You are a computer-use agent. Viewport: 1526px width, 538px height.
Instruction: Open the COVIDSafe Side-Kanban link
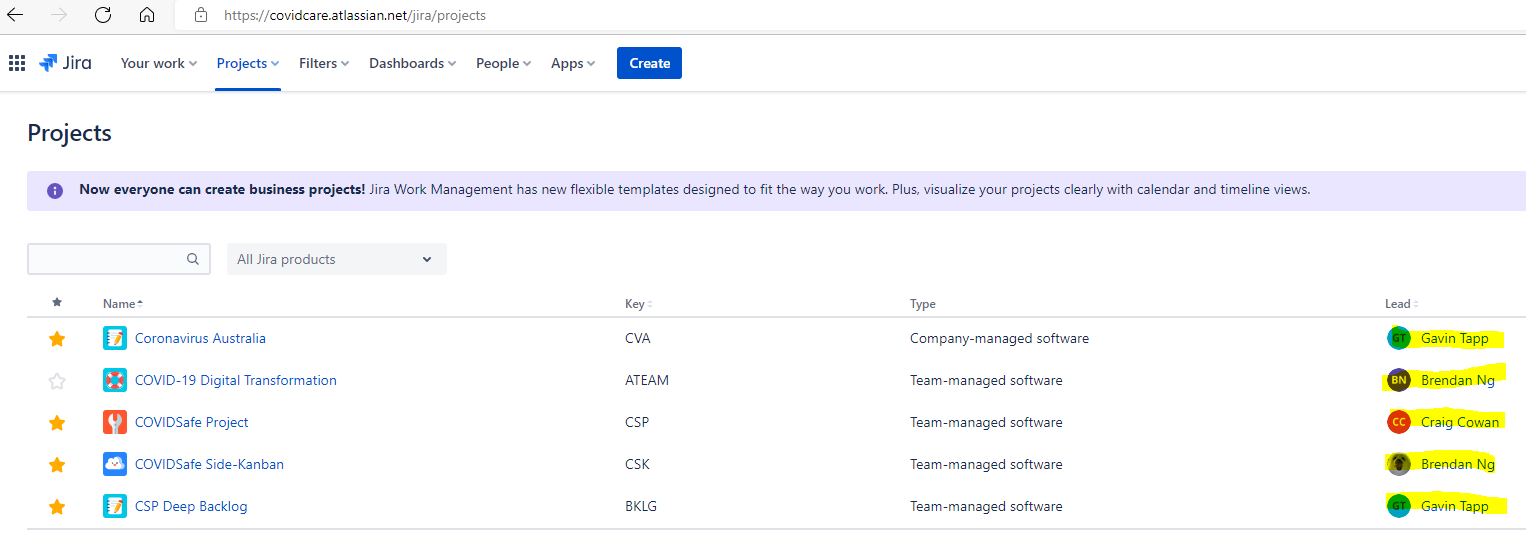(x=209, y=464)
